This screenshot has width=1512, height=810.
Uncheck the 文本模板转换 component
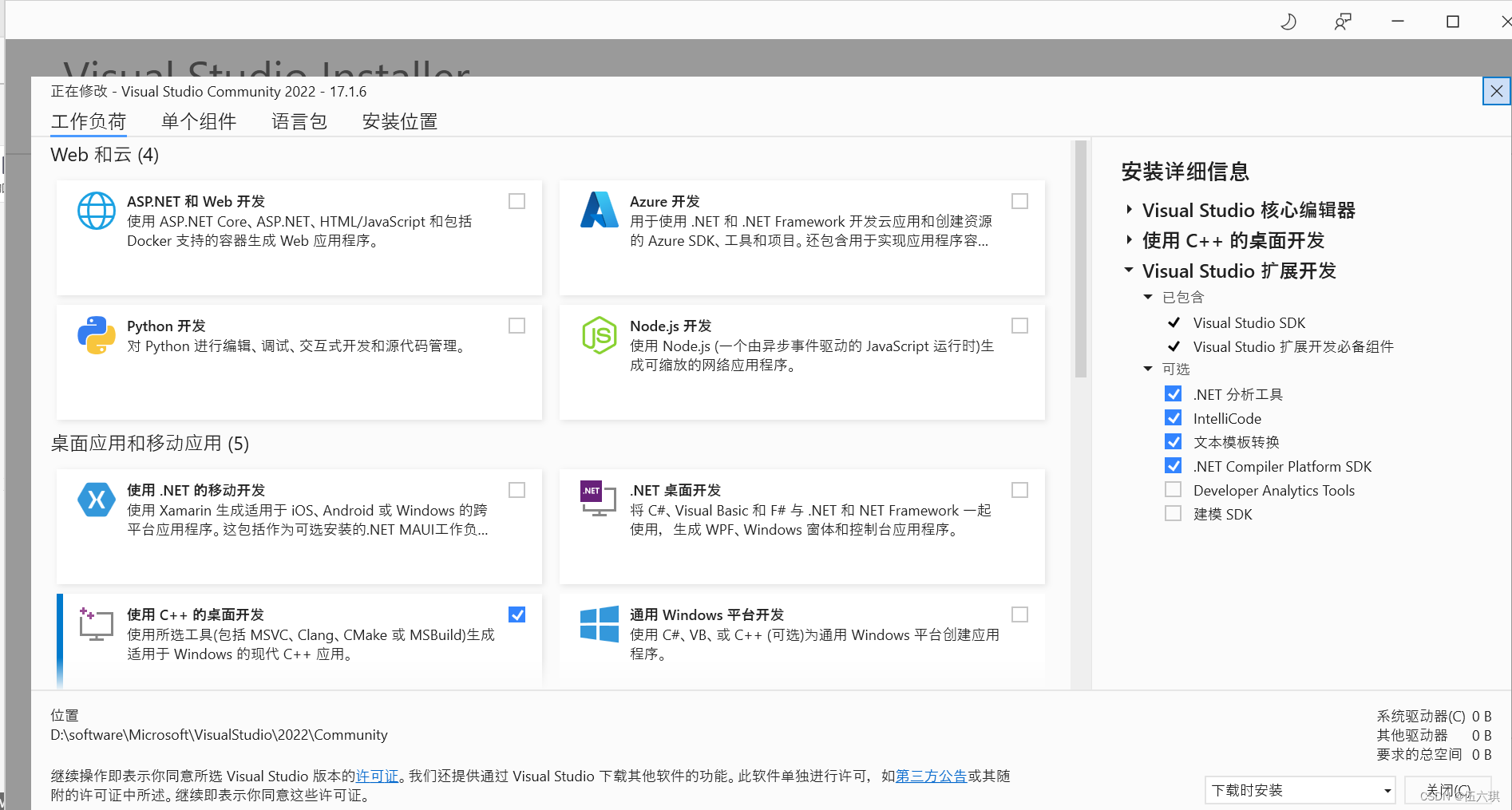click(1174, 442)
